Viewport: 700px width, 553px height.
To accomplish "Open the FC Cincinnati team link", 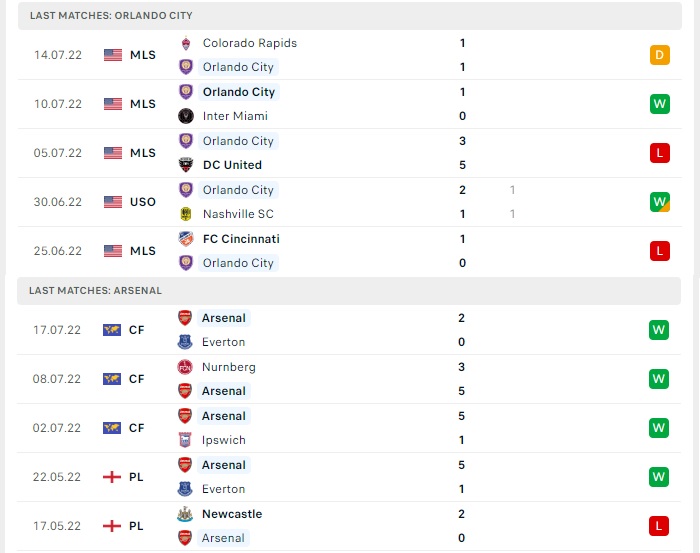I will pos(241,239).
